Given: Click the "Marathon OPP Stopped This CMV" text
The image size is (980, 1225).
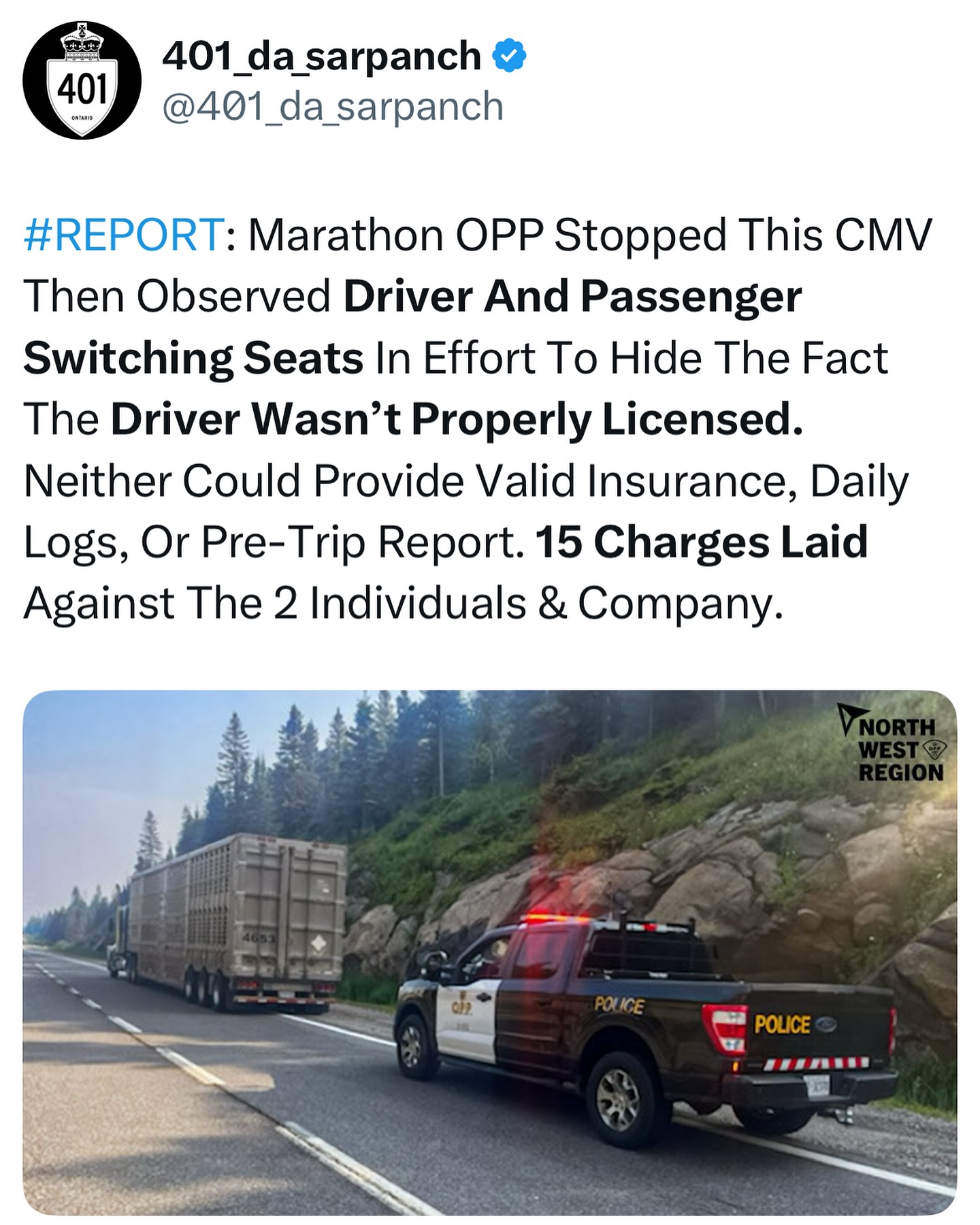Looking at the screenshot, I should coord(589,235).
